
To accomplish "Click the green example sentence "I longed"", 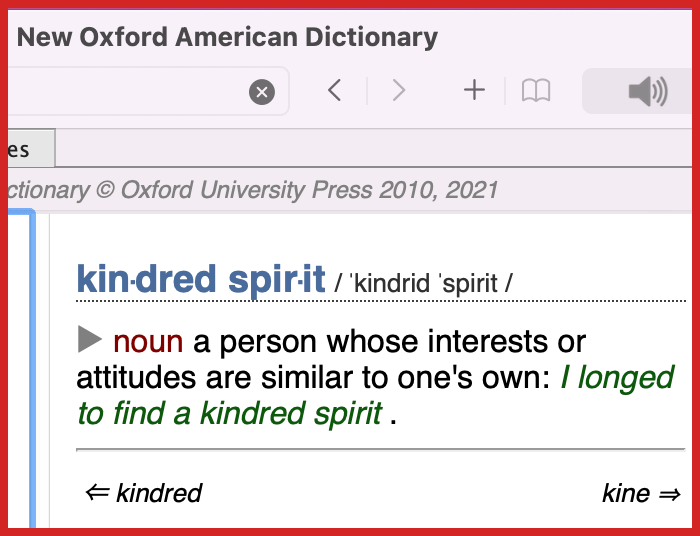I will click(617, 377).
